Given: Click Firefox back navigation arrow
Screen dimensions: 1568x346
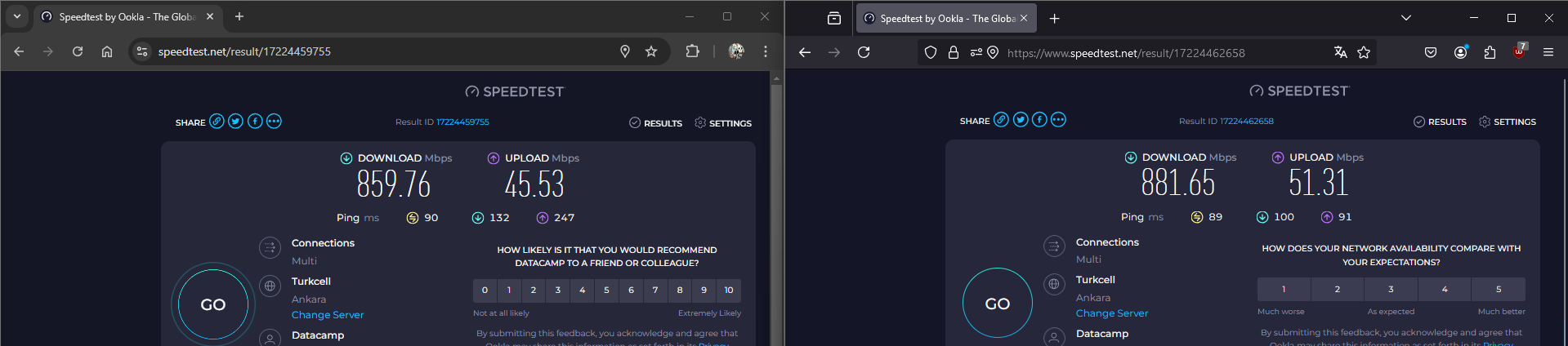Looking at the screenshot, I should (805, 52).
